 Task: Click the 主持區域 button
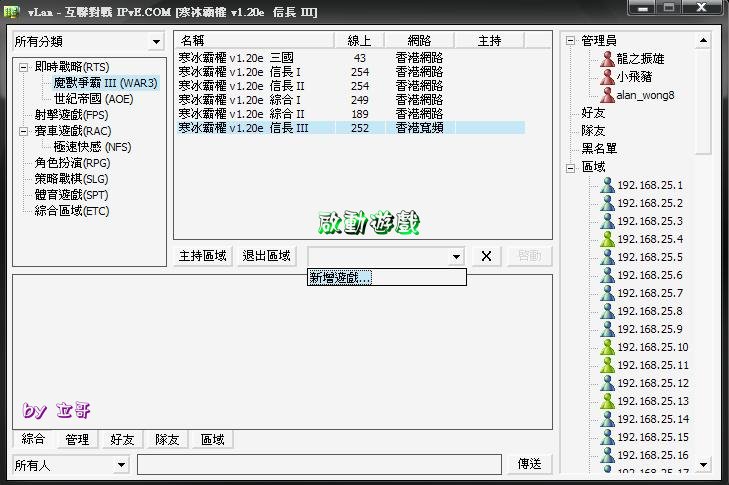203,256
